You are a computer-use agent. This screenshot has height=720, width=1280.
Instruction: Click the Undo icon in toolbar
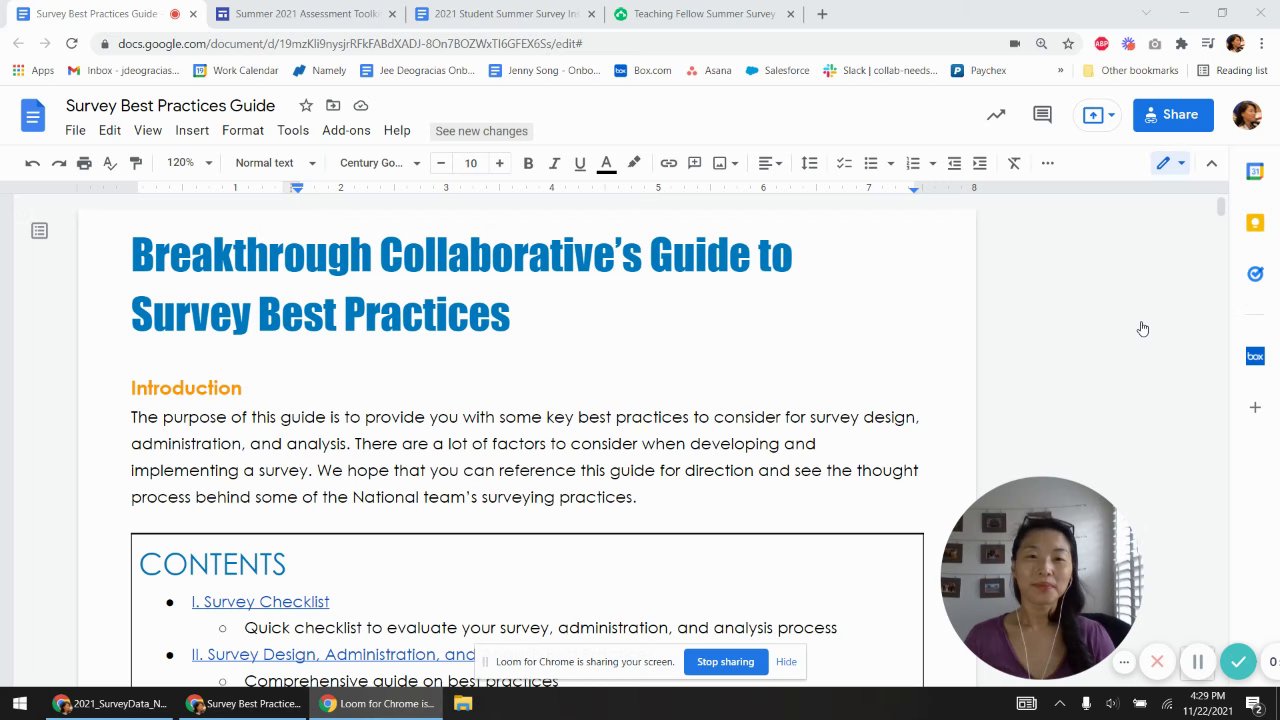click(32, 163)
